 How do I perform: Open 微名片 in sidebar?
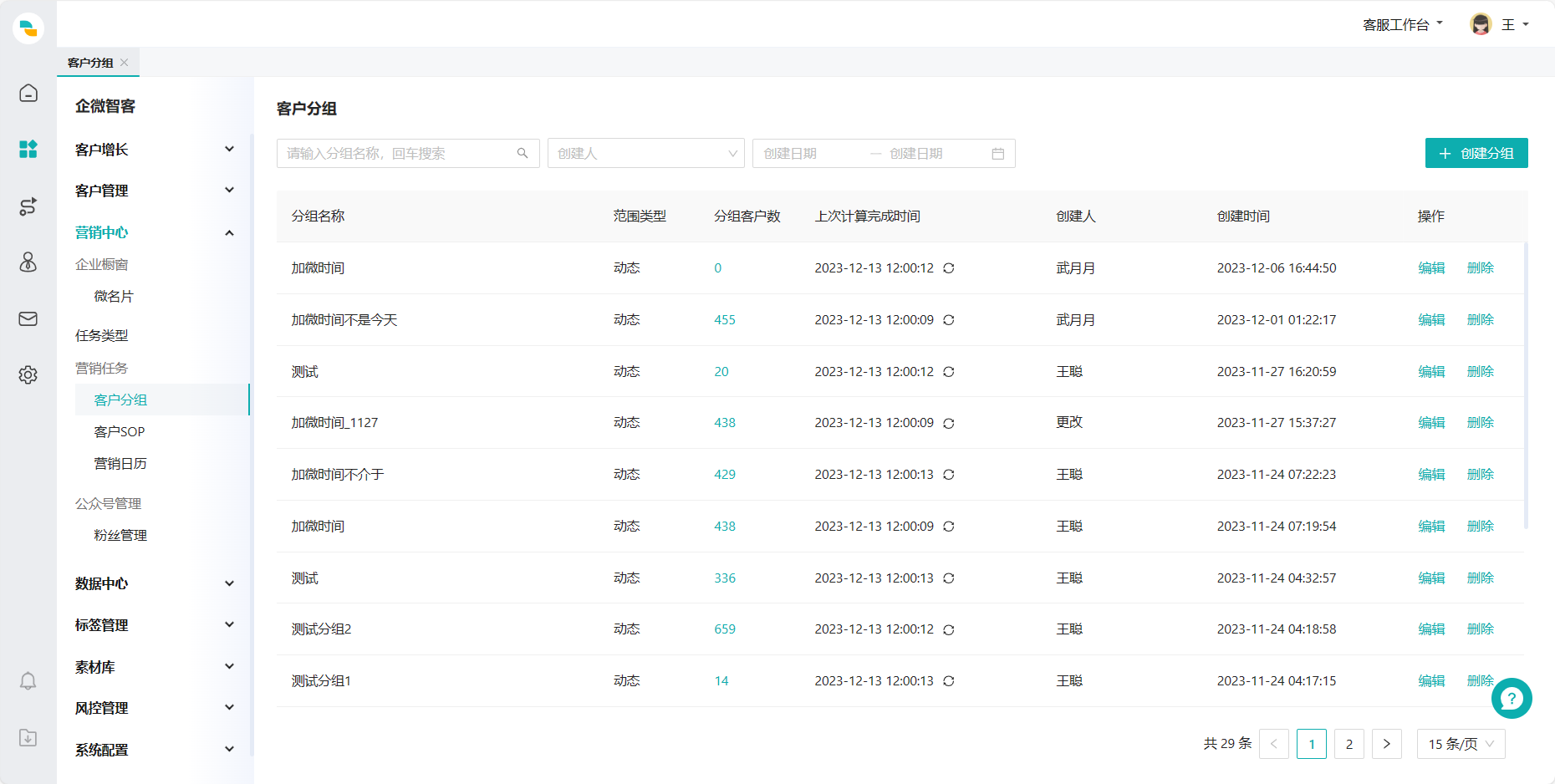pos(114,297)
